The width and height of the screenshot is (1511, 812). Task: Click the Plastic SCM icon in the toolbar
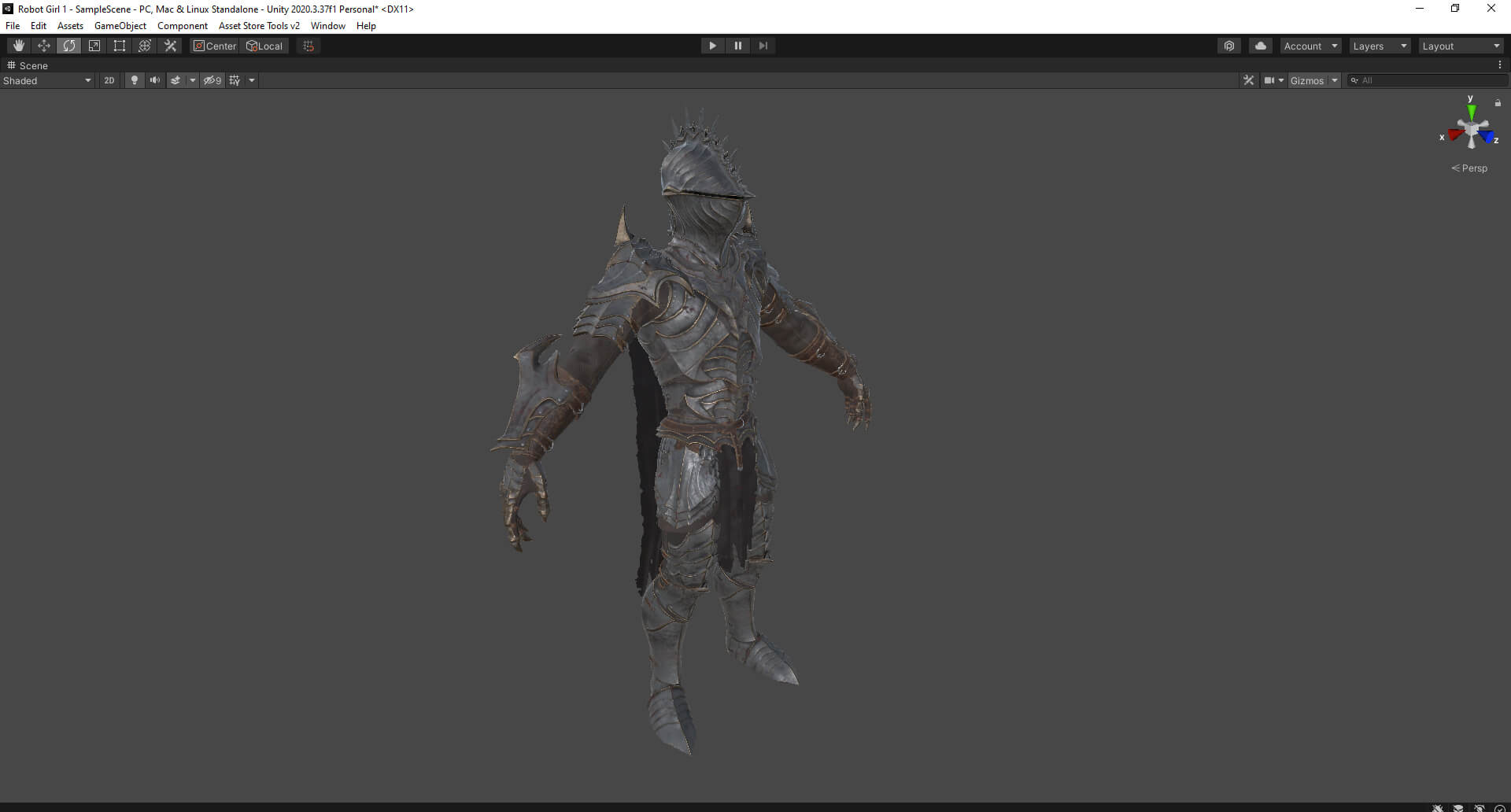[1229, 46]
